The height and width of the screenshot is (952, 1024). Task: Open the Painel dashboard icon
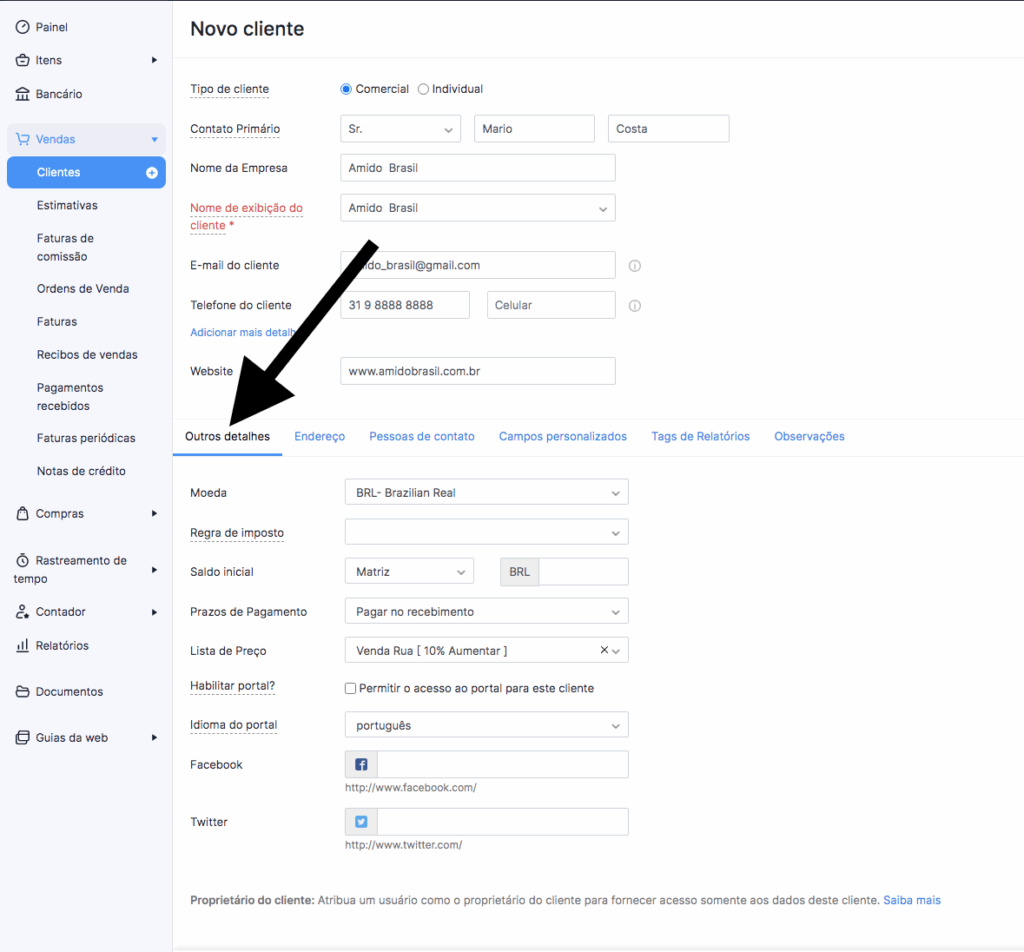(x=22, y=27)
